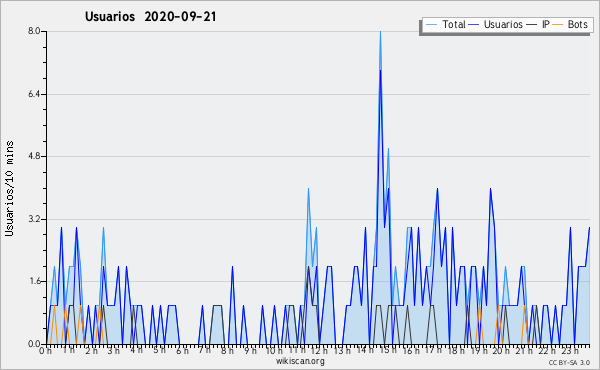
Task: Click the y-axis value 3.2
Action: [34, 219]
